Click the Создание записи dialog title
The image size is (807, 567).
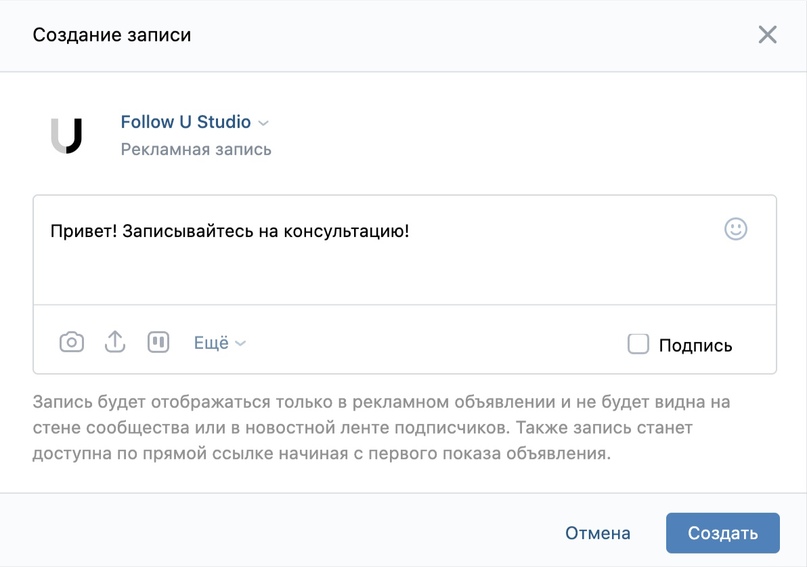coord(112,35)
